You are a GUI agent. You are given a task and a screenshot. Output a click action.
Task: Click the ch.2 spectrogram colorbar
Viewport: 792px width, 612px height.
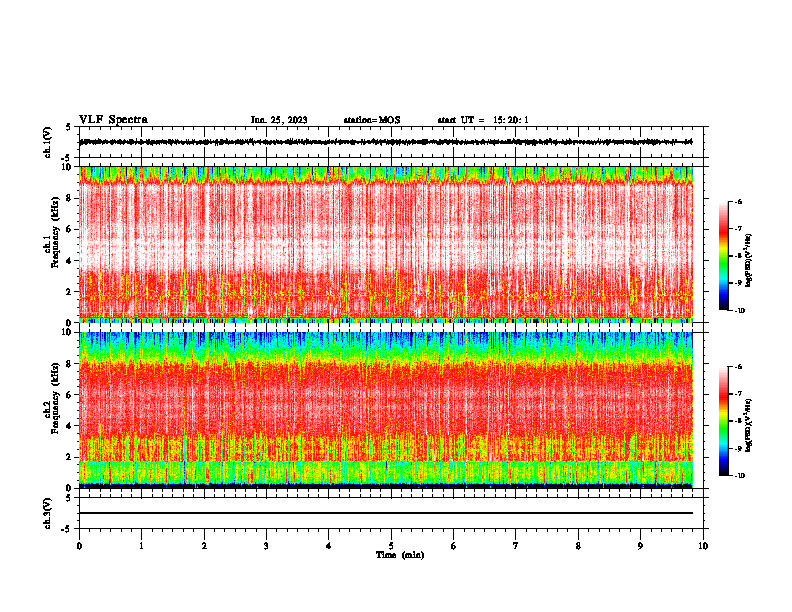coord(724,421)
